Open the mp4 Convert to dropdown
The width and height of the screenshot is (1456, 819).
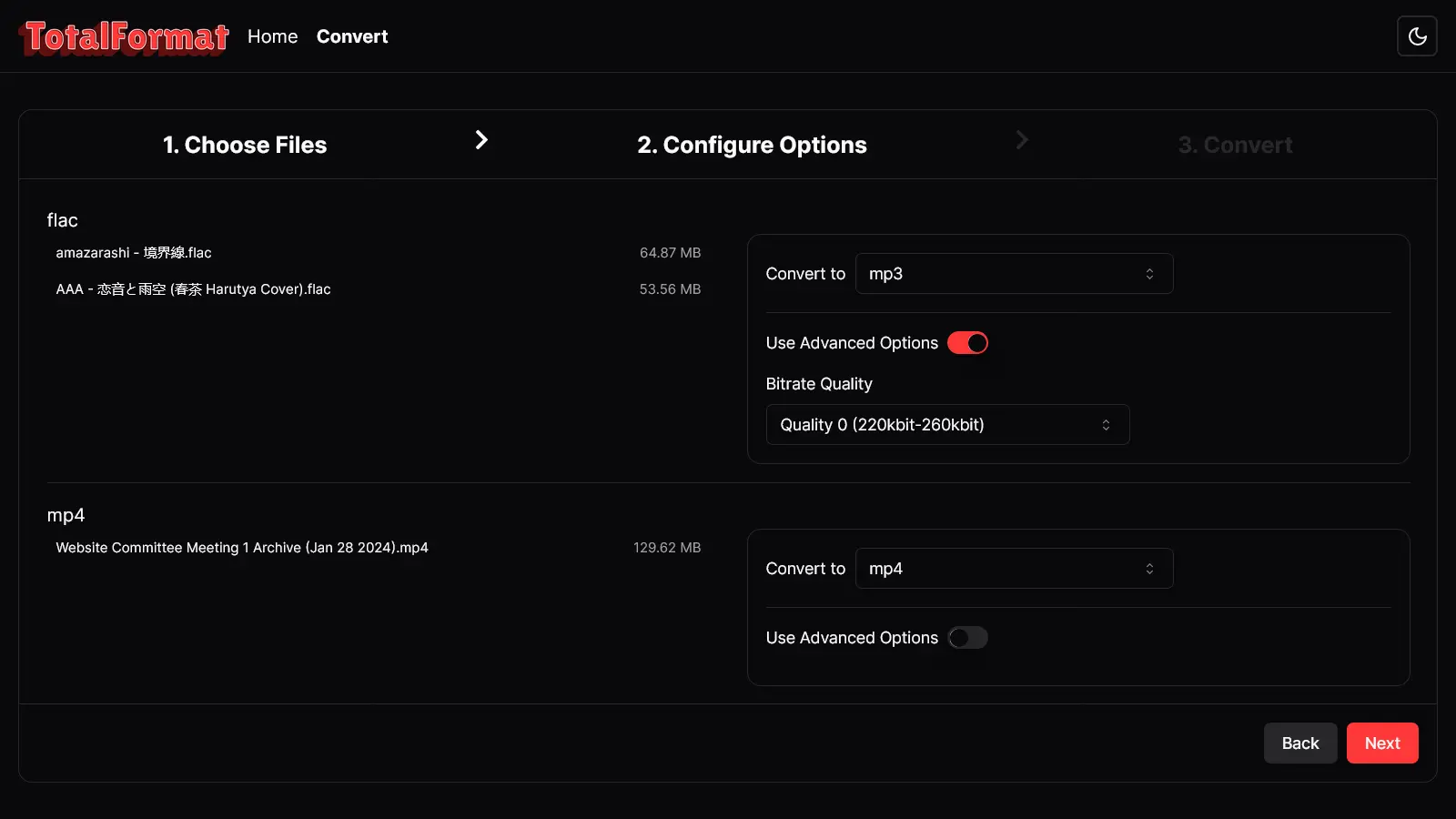[x=1014, y=569]
